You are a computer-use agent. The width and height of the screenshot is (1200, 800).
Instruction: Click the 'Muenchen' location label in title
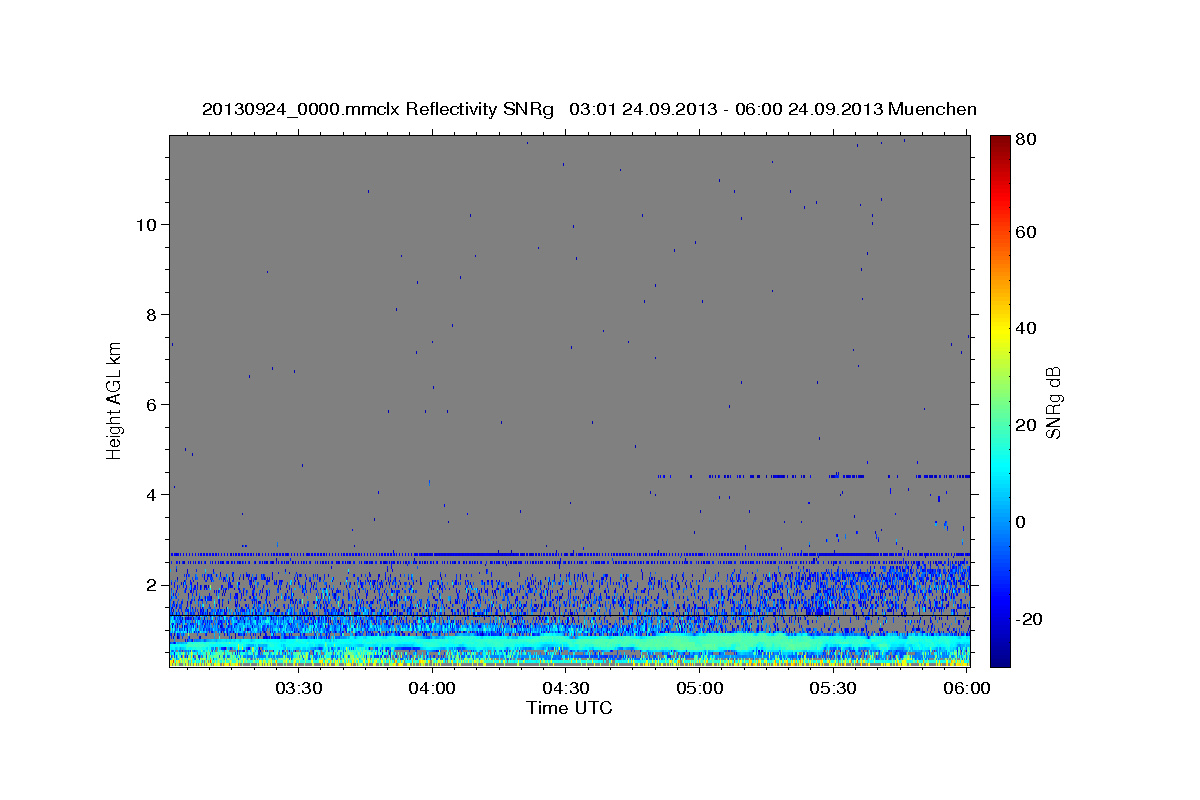tap(931, 109)
